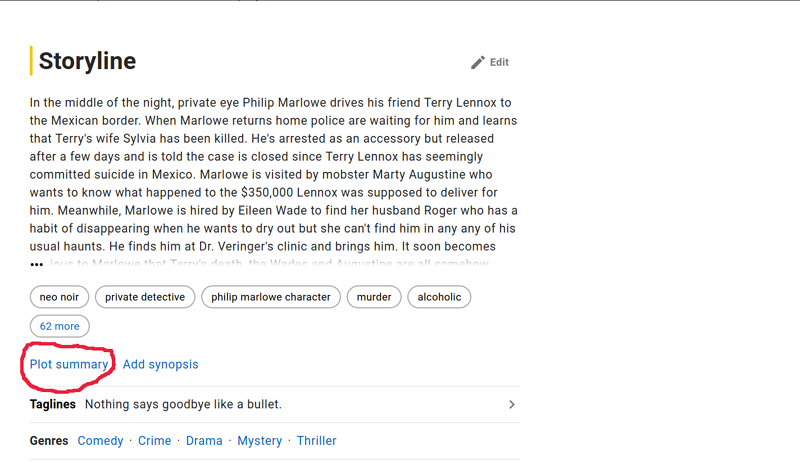Viewport: 800px width, 464px height.
Task: Select the neo noir keyword tag
Action: pos(59,297)
